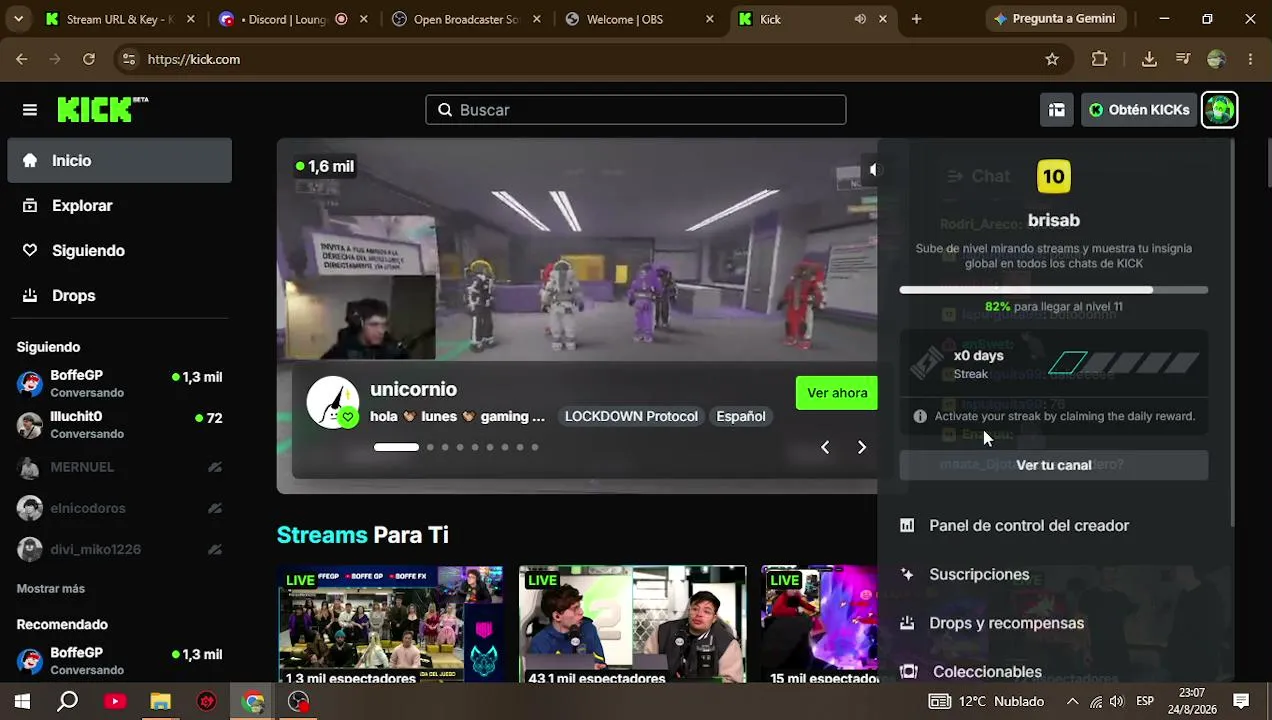
Task: Open the tab search dropdown arrow
Action: click(x=17, y=19)
